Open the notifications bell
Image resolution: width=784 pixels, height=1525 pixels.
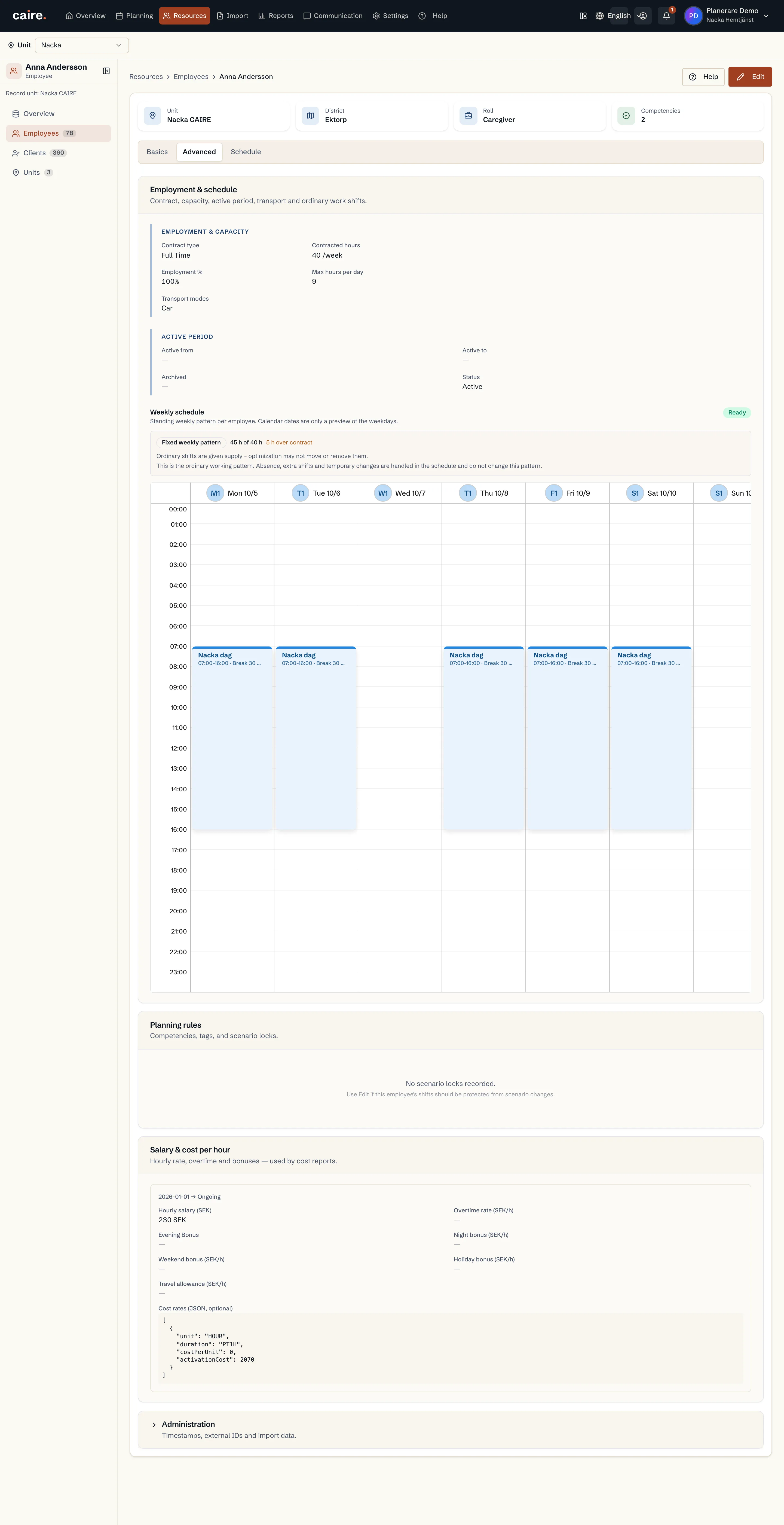(x=666, y=16)
